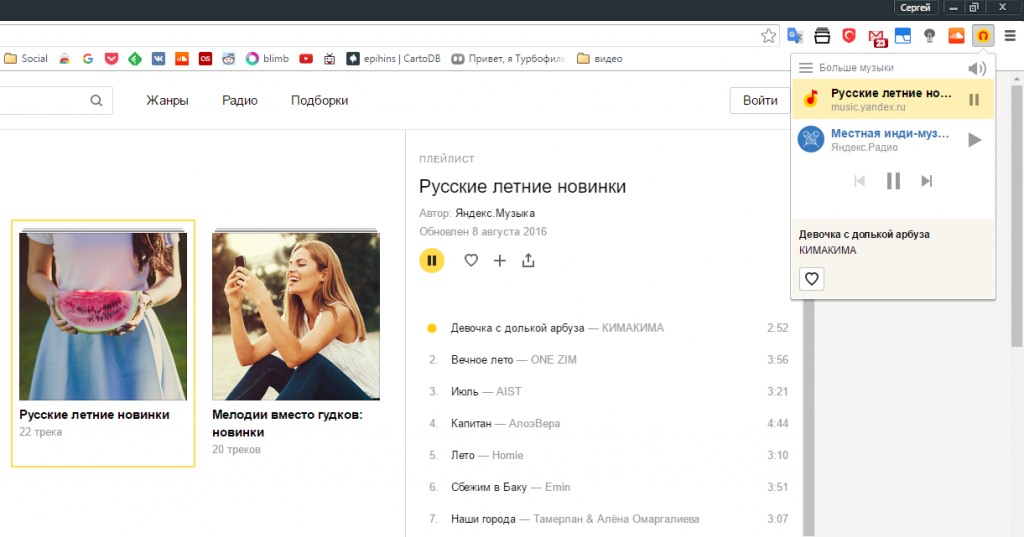Like the playlist using heart icon
This screenshot has height=537, width=1024.
point(471,261)
